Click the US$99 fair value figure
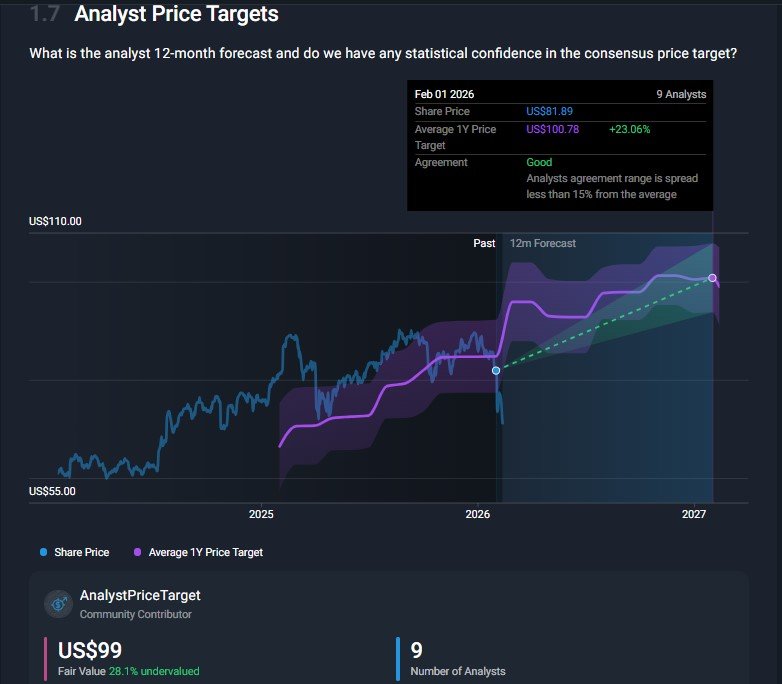This screenshot has width=782, height=684. [90, 651]
